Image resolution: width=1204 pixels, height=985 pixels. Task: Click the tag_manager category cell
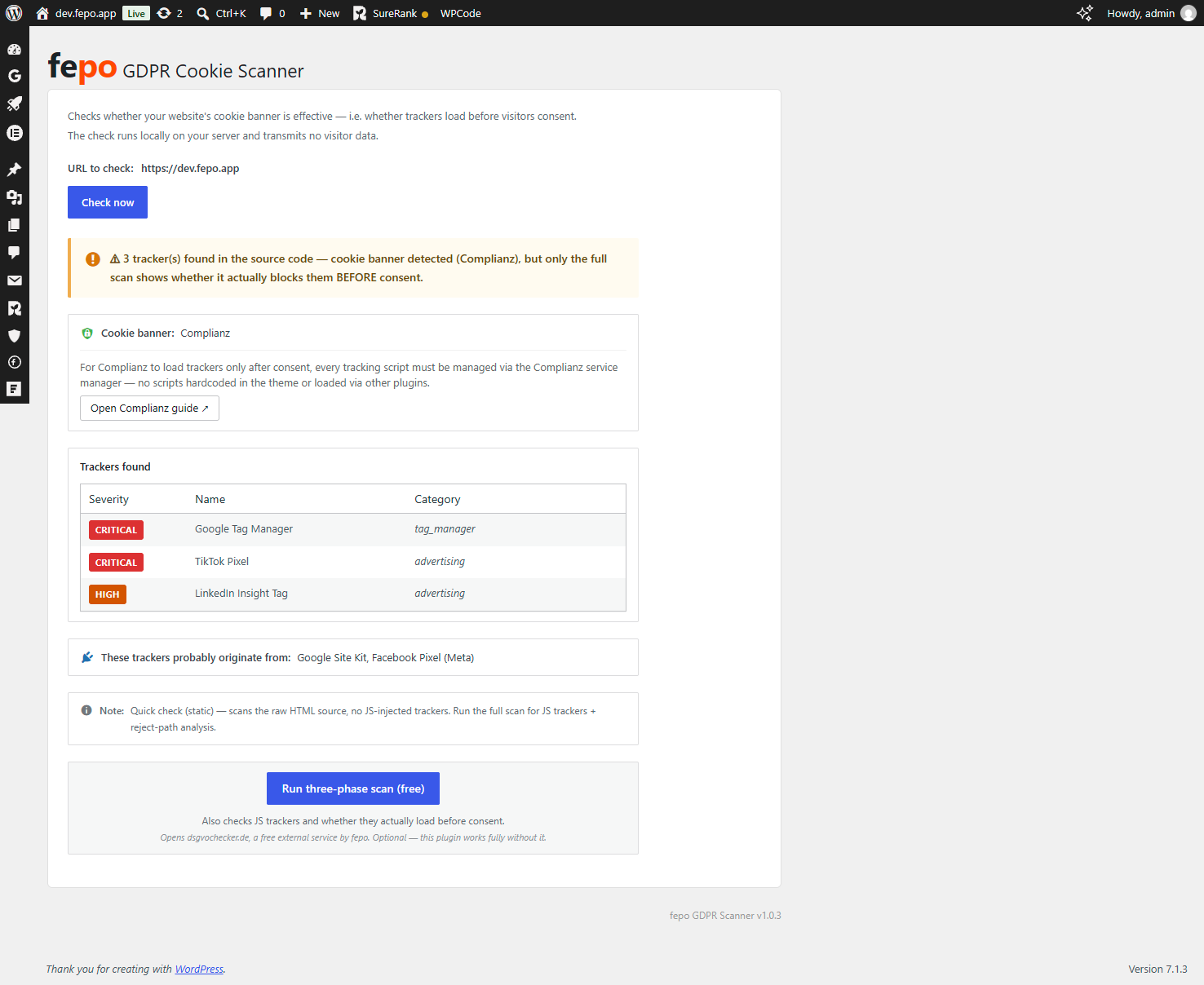pos(445,529)
